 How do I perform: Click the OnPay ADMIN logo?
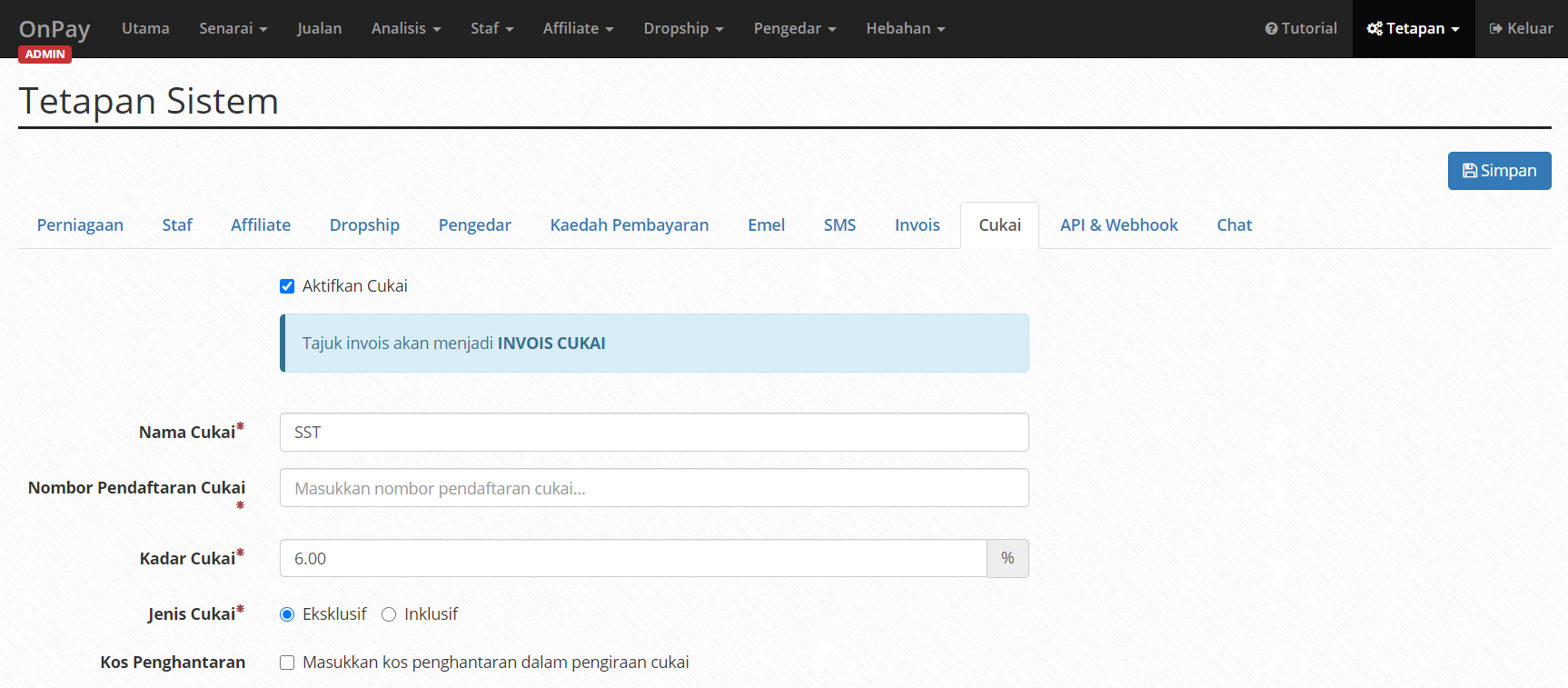(x=55, y=38)
